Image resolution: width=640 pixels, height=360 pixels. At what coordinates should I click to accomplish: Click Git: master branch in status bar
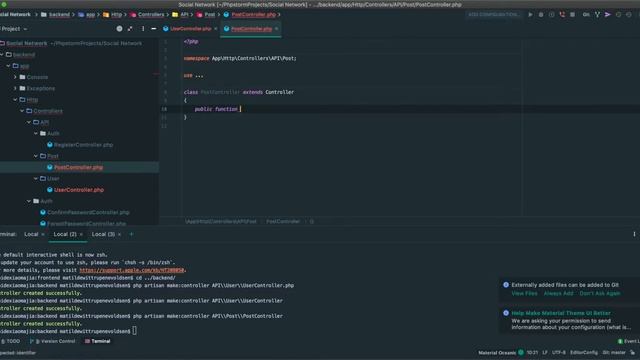[x=614, y=353]
